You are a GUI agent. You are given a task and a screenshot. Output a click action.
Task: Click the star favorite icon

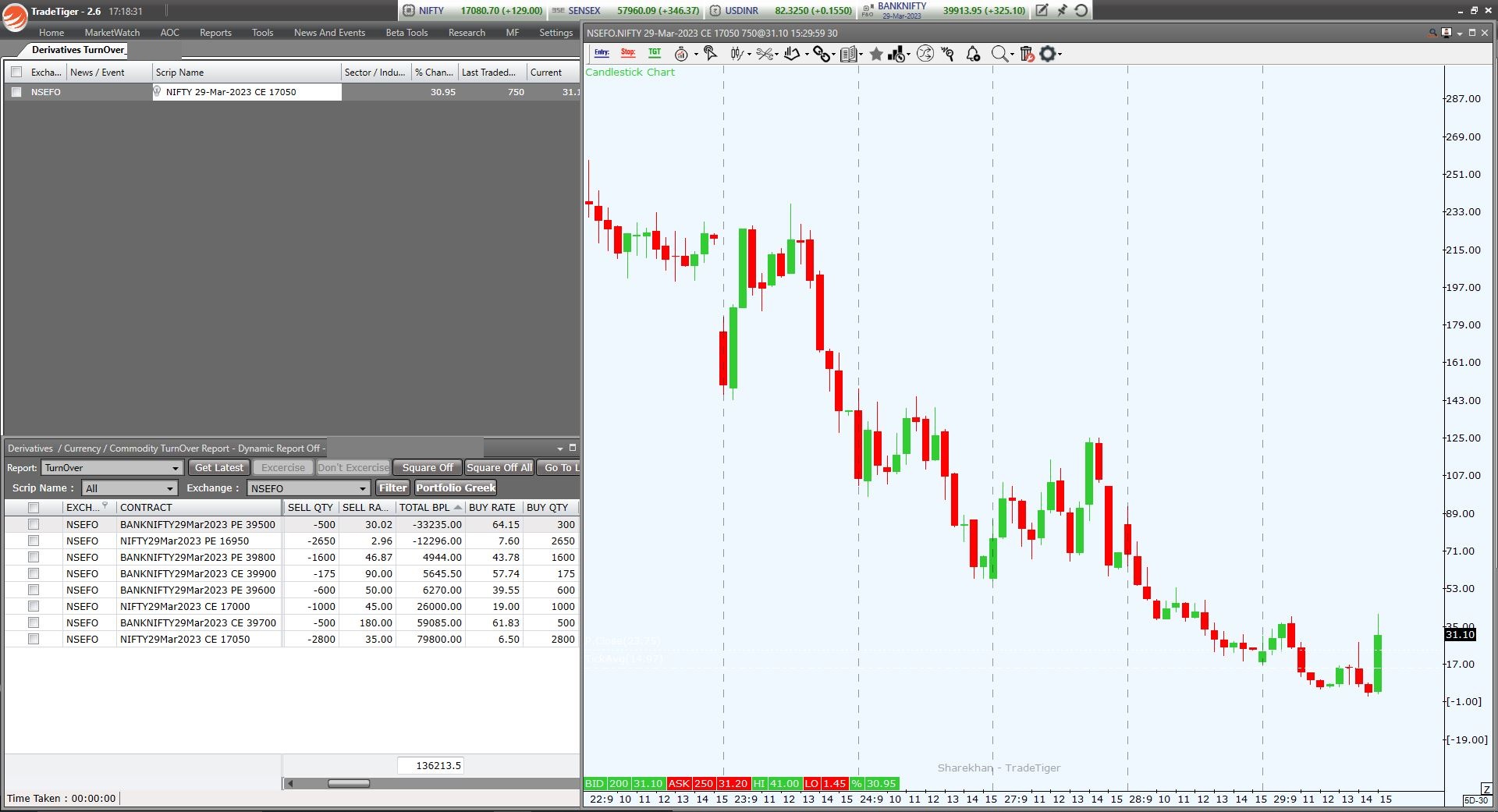(876, 54)
